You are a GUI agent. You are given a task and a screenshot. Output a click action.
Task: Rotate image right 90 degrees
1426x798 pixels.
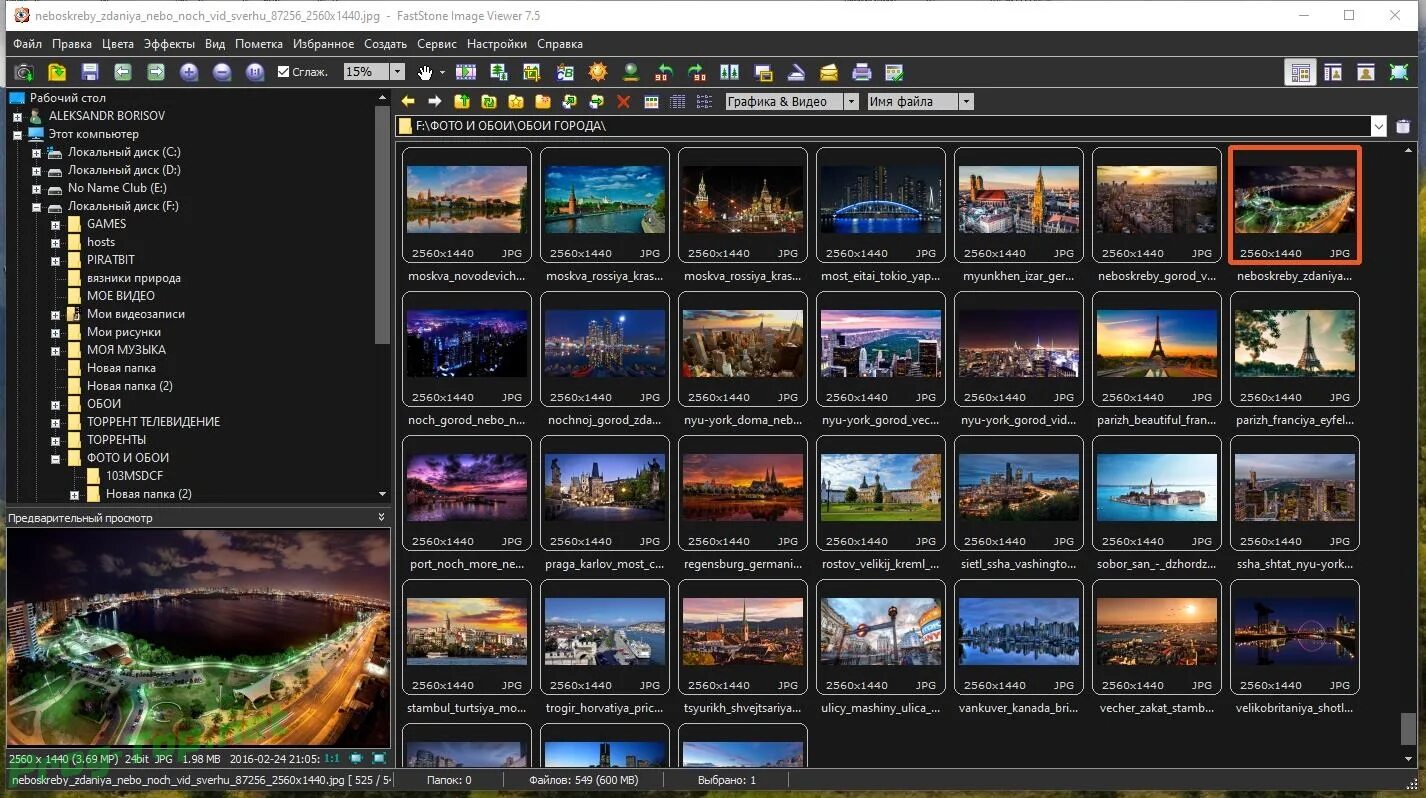click(x=697, y=72)
